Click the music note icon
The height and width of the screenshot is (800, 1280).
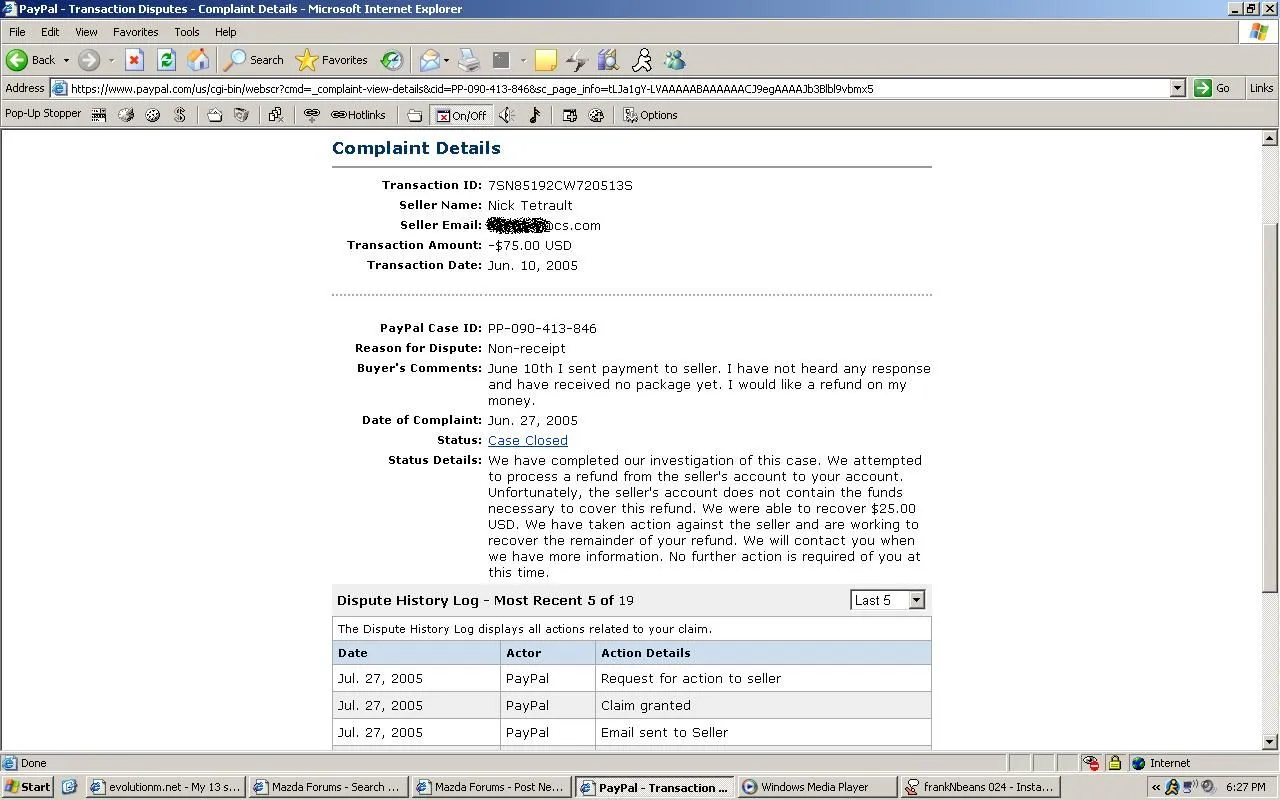[x=534, y=115]
